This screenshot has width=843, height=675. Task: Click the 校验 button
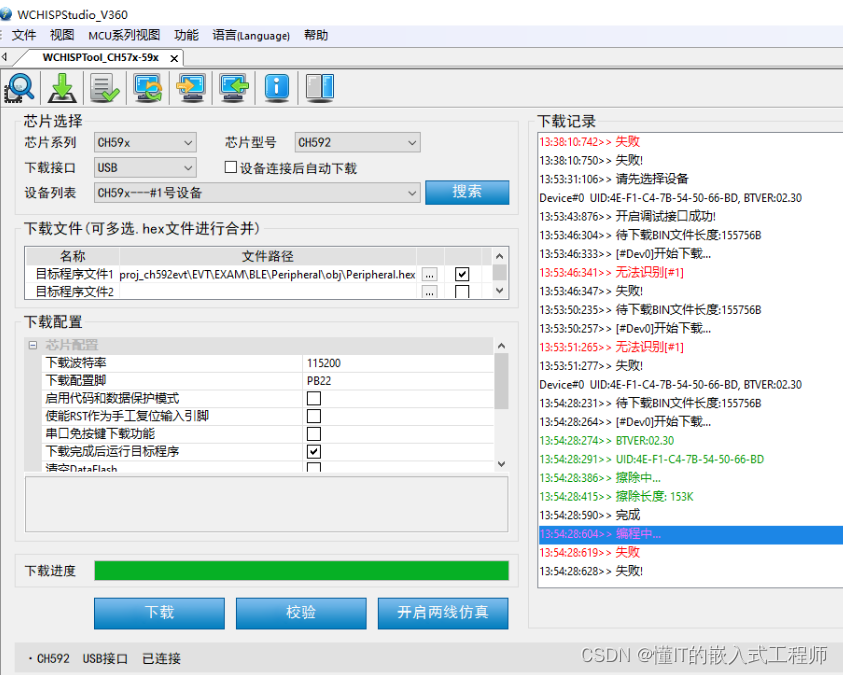[x=301, y=613]
